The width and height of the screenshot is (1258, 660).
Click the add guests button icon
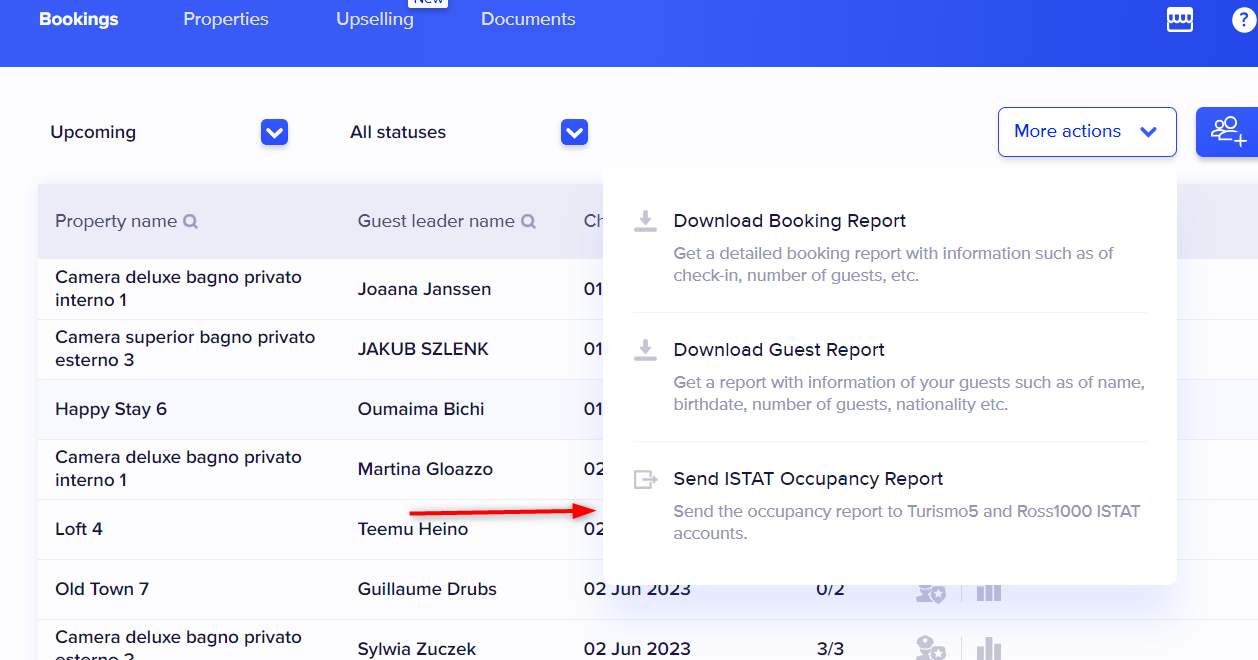[x=1228, y=132]
